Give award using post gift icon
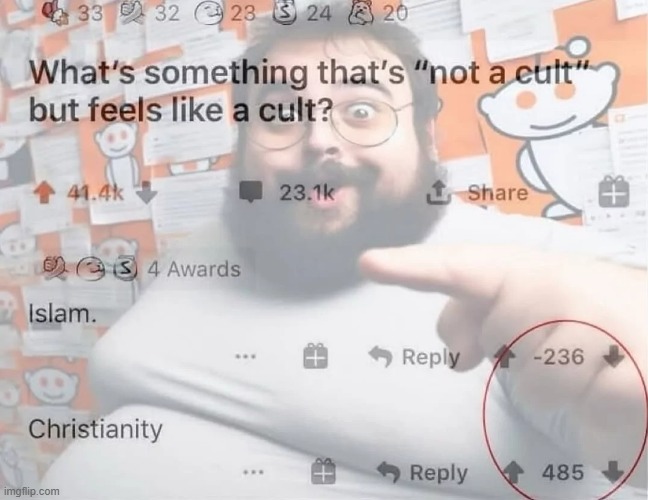 click(x=614, y=191)
